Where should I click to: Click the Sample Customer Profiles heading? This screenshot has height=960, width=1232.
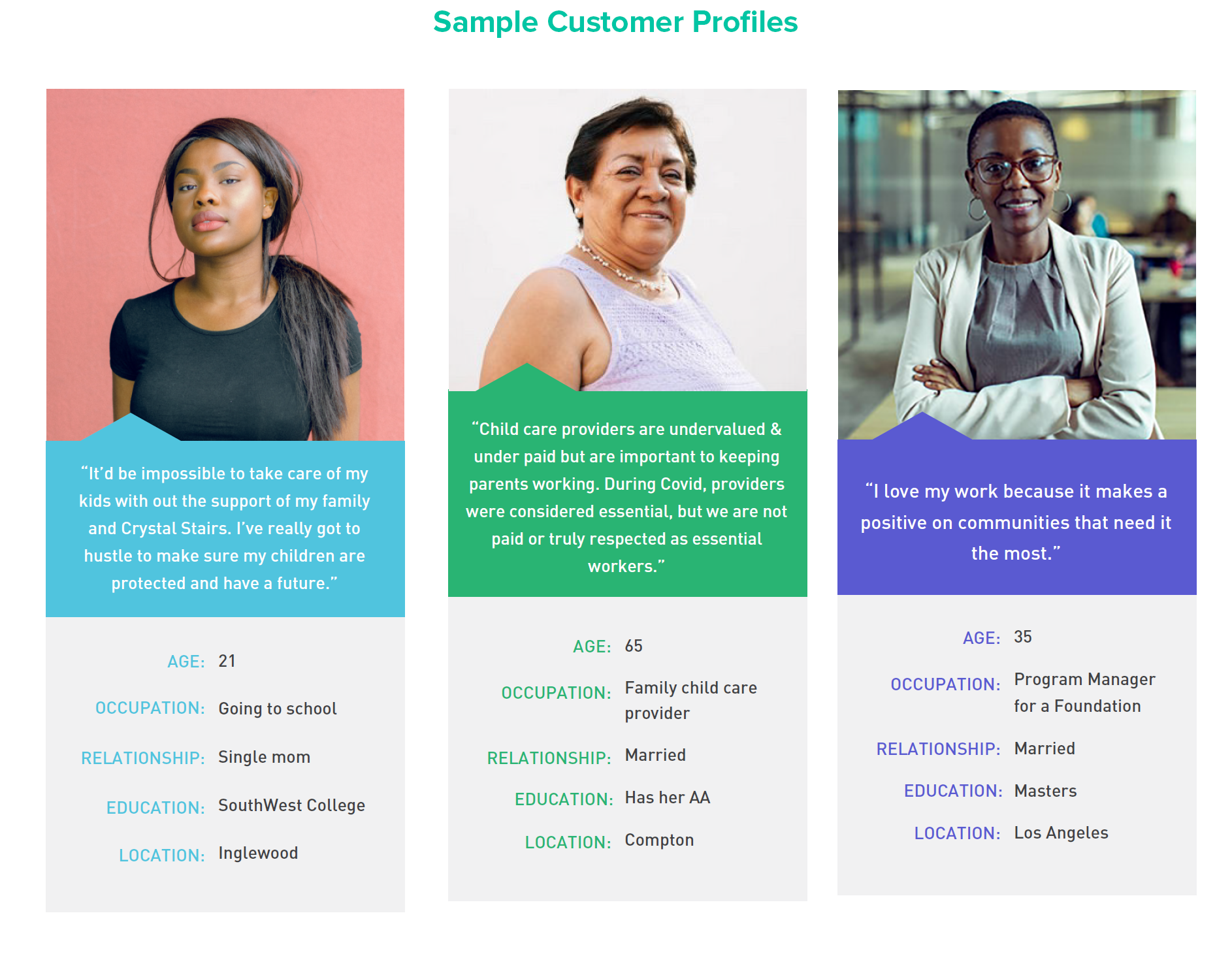tap(615, 22)
